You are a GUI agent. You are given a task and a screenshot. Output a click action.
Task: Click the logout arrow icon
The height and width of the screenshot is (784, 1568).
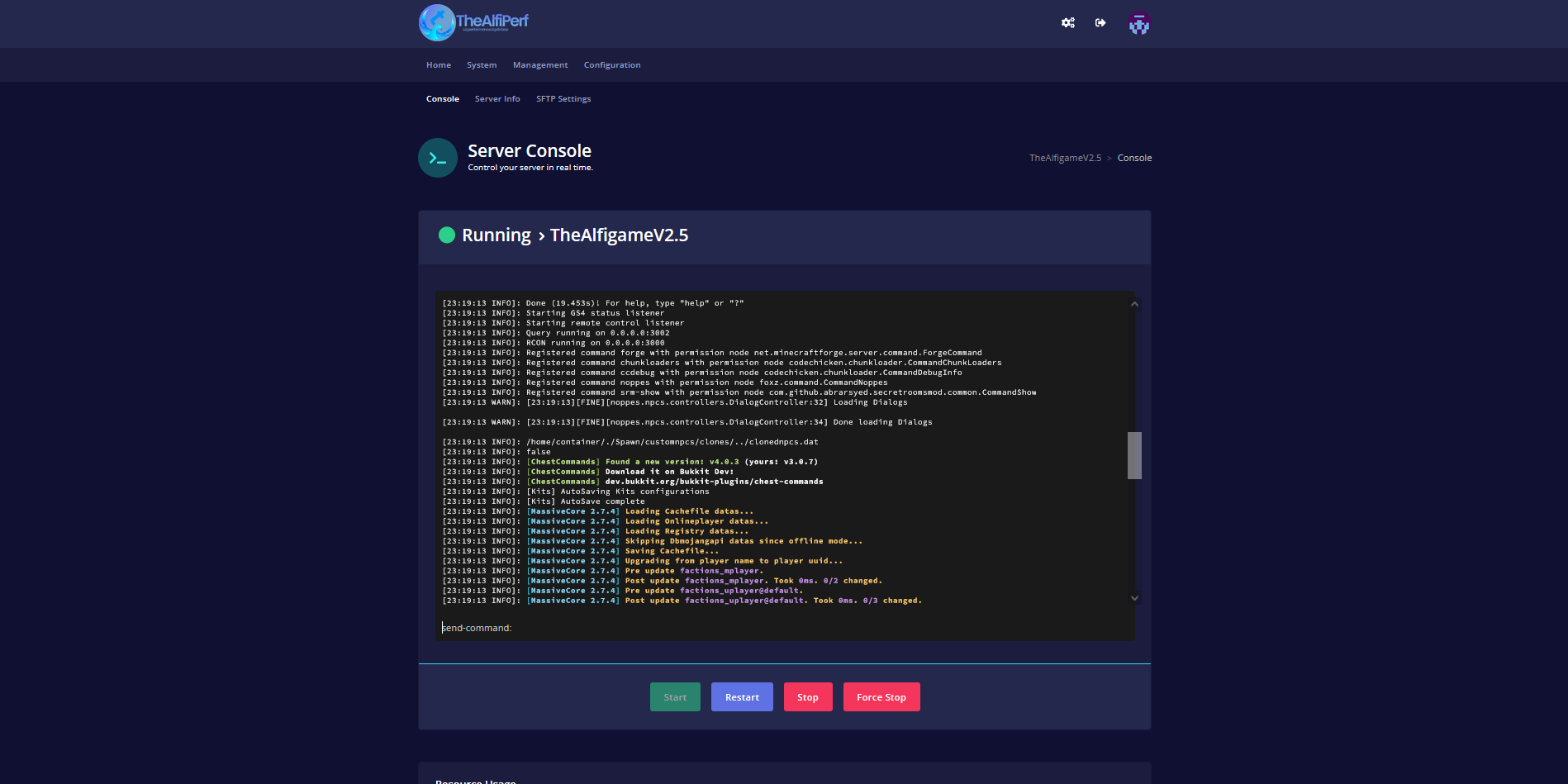pos(1100,23)
